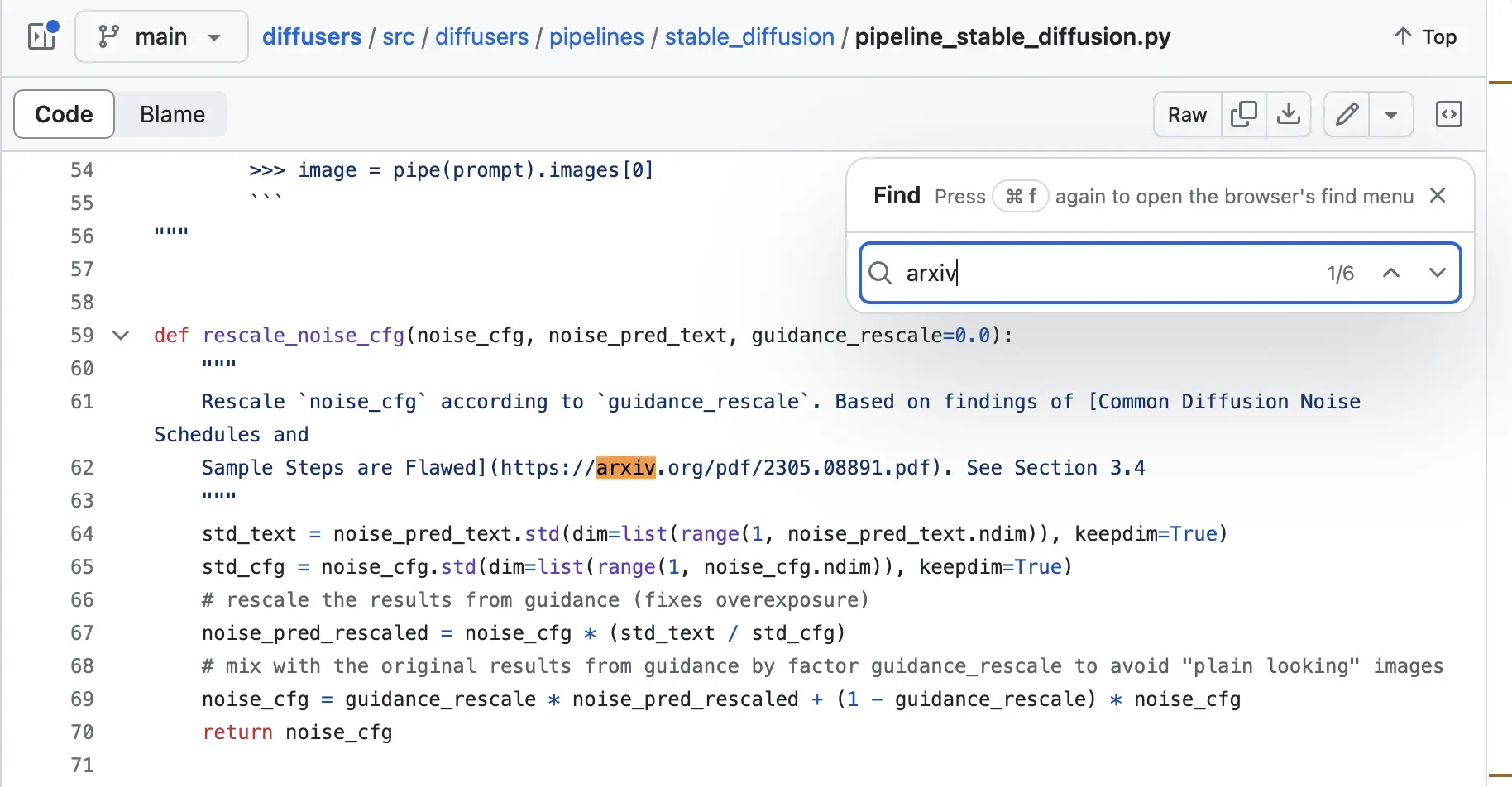This screenshot has height=787, width=1512.
Task: Select the branch icon in the main selector
Action: [x=108, y=36]
